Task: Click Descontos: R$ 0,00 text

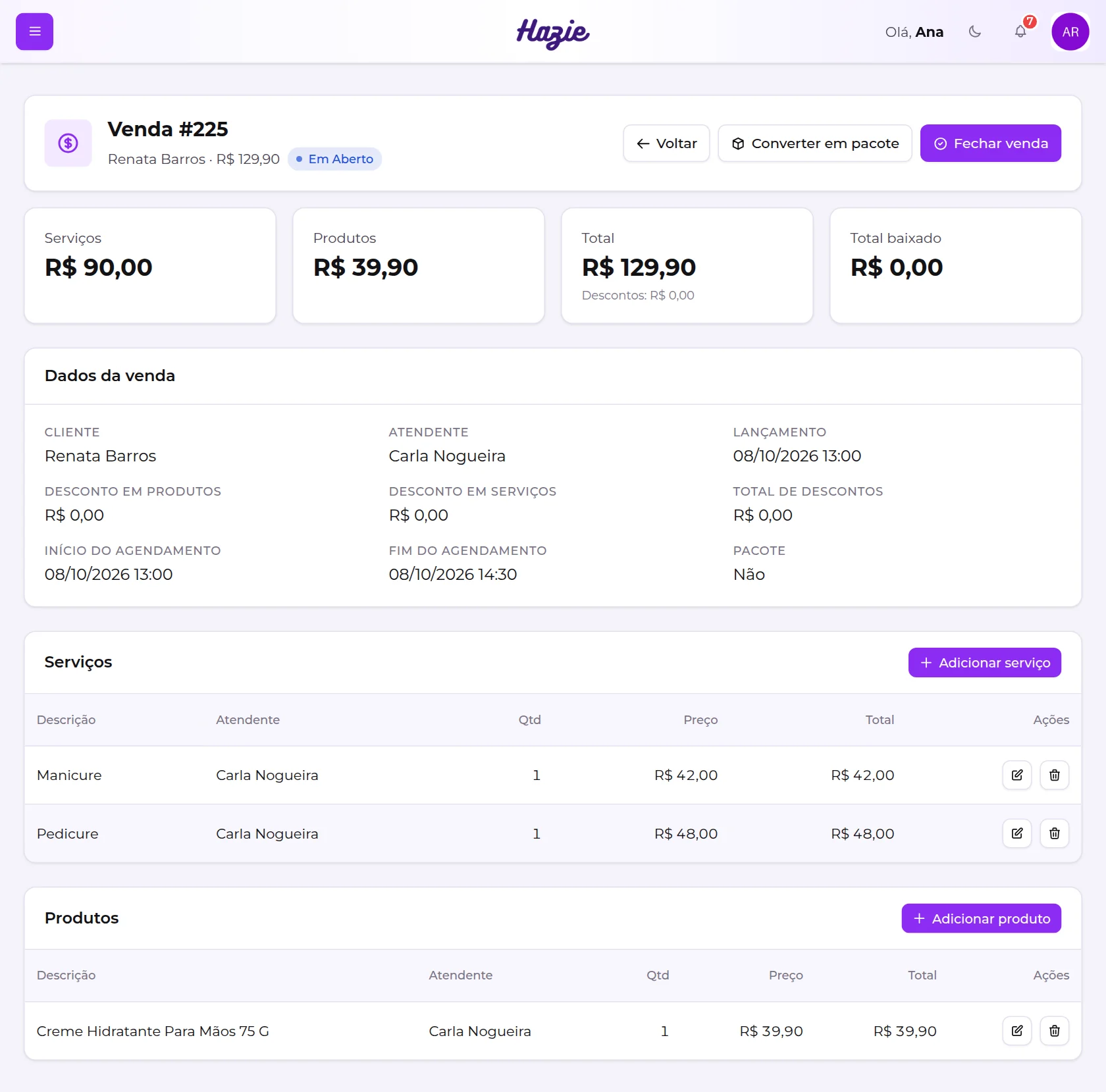Action: (638, 296)
